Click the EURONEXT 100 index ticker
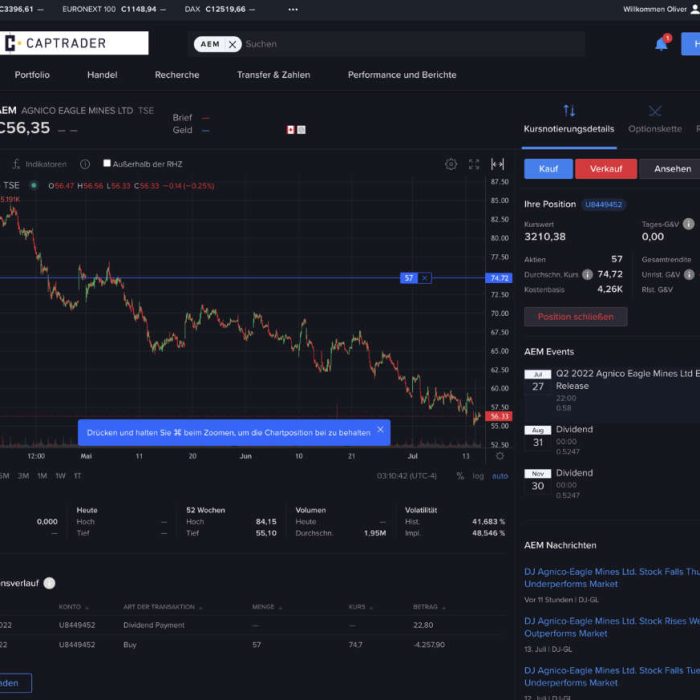The image size is (700, 700). [114, 9]
